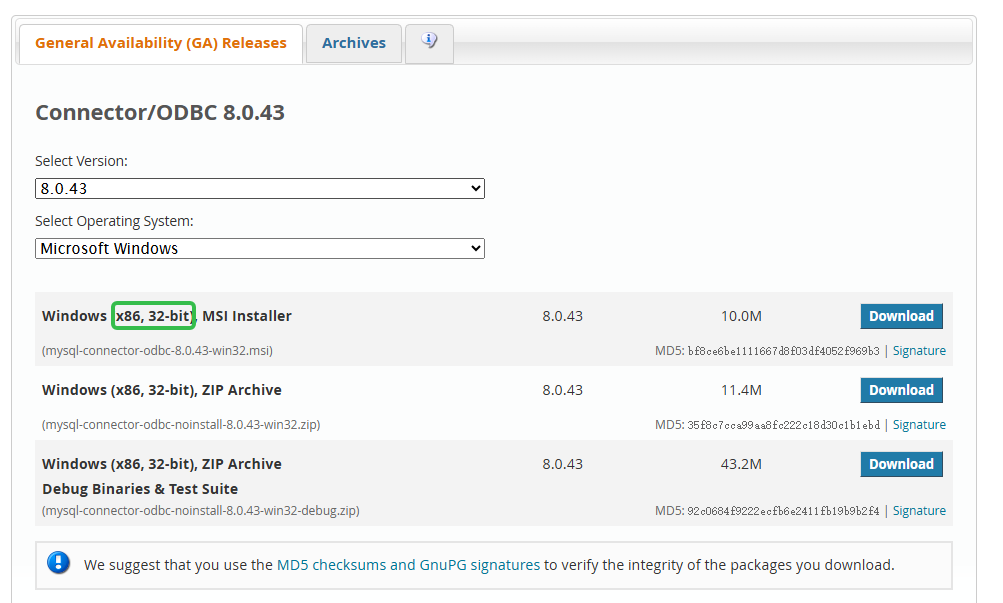Click the Windows ZIP Archive 11.4M row title

point(162,390)
